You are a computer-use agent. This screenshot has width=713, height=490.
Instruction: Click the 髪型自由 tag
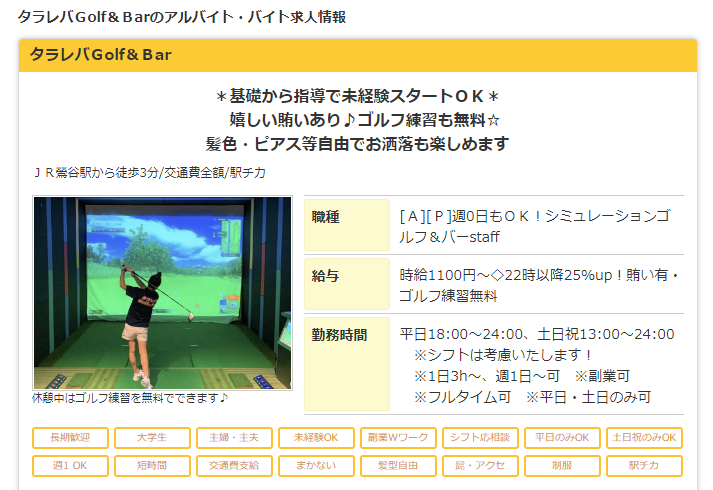click(398, 466)
